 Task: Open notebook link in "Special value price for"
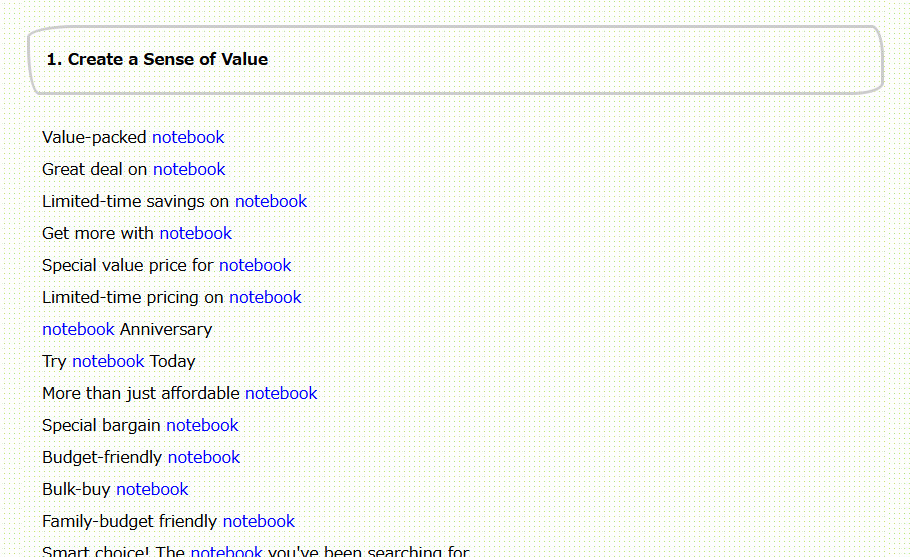[255, 265]
